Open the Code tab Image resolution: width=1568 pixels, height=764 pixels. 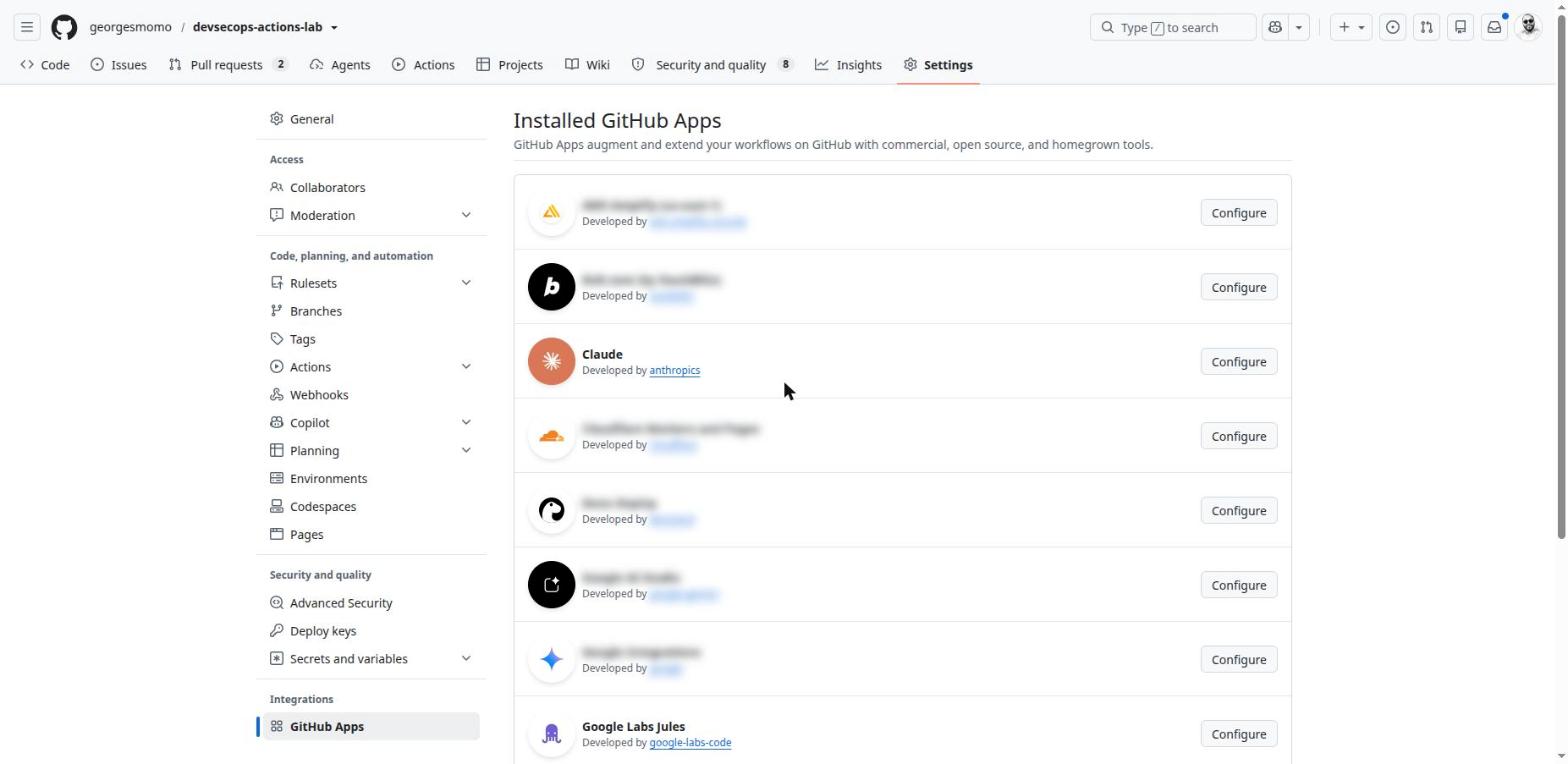45,65
